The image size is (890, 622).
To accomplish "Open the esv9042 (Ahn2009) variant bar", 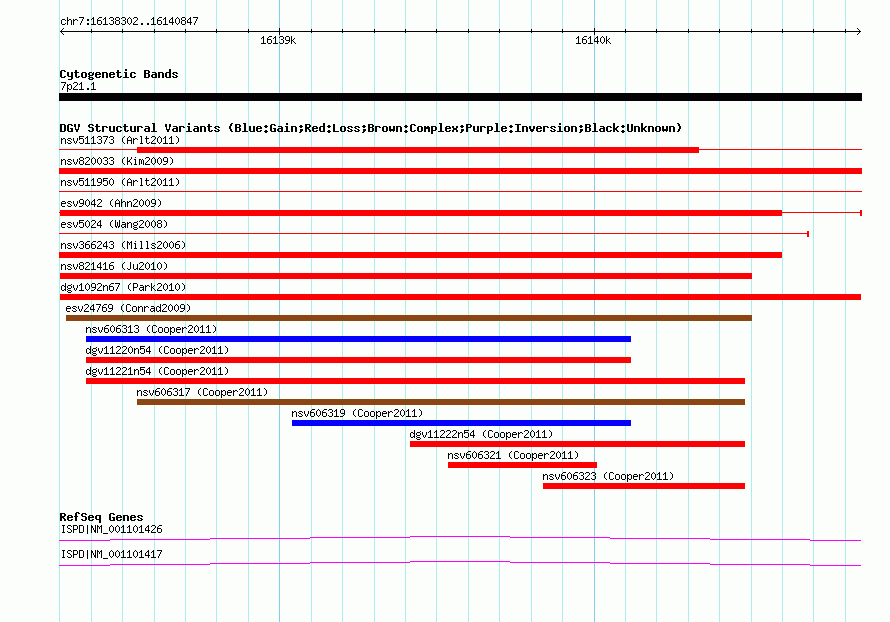I will point(421,213).
